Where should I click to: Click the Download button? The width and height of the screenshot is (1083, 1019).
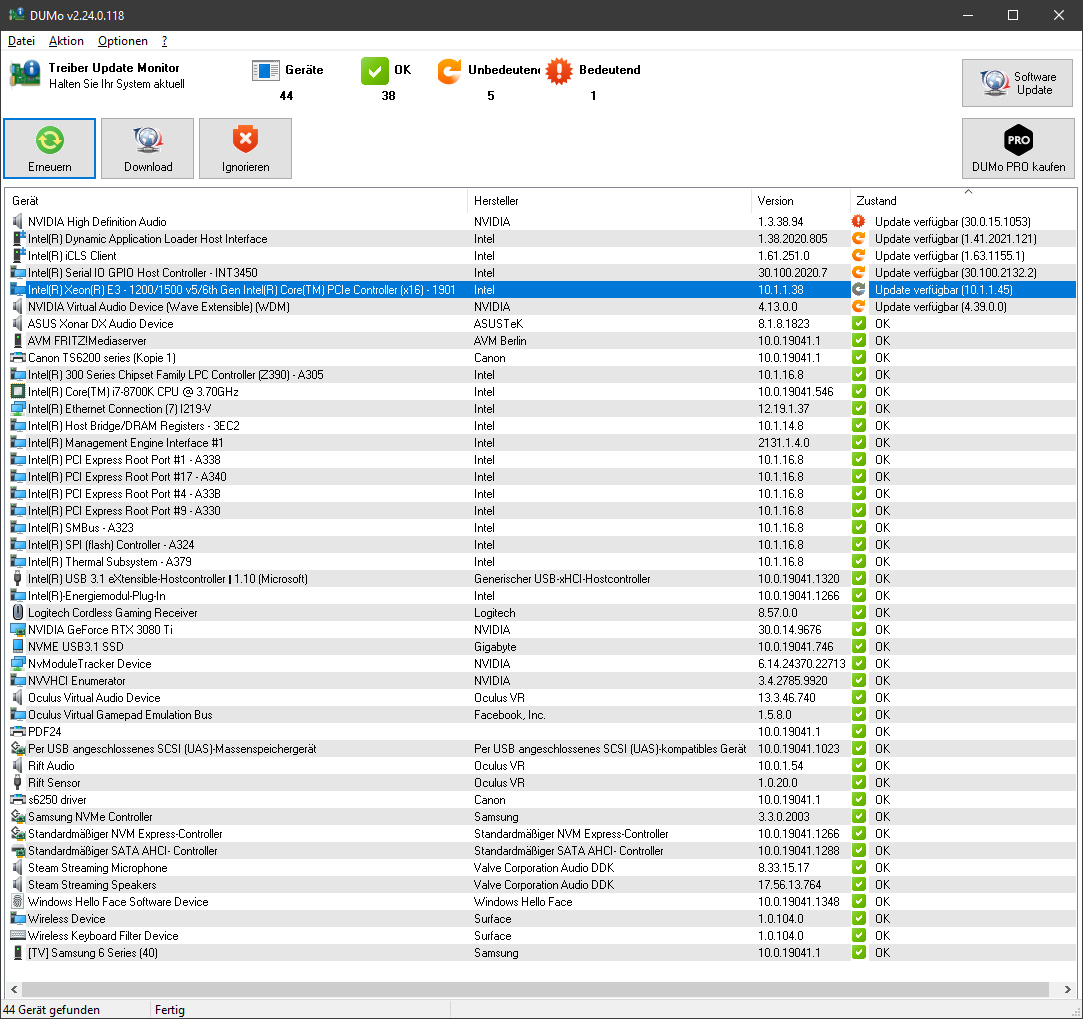pyautogui.click(x=148, y=149)
